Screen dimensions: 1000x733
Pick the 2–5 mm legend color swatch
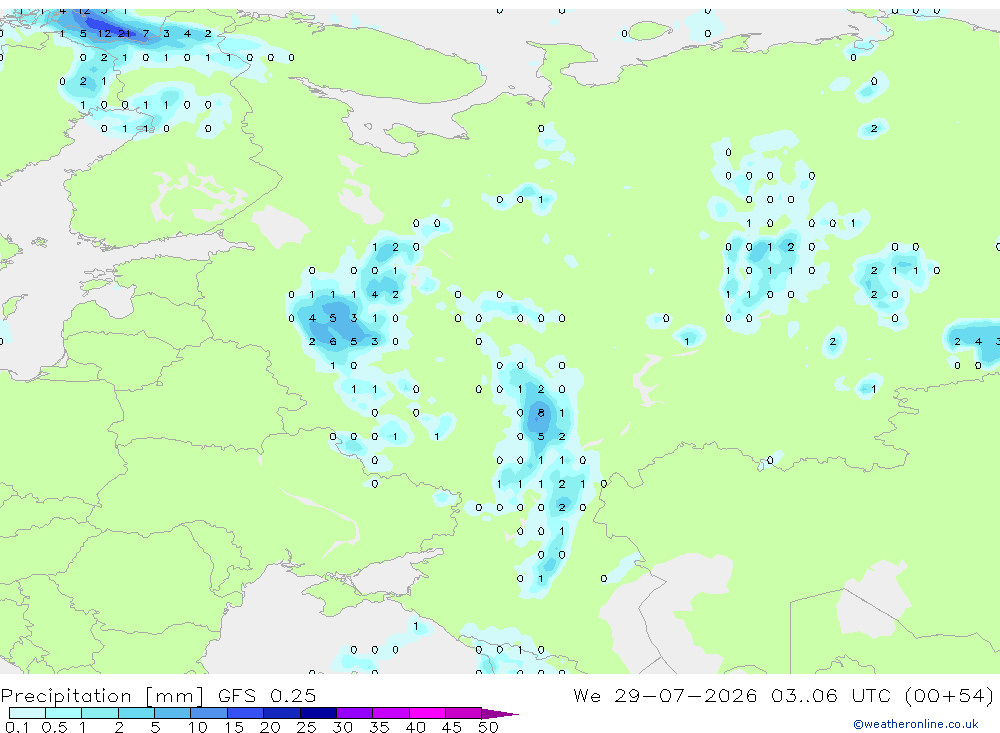136,713
